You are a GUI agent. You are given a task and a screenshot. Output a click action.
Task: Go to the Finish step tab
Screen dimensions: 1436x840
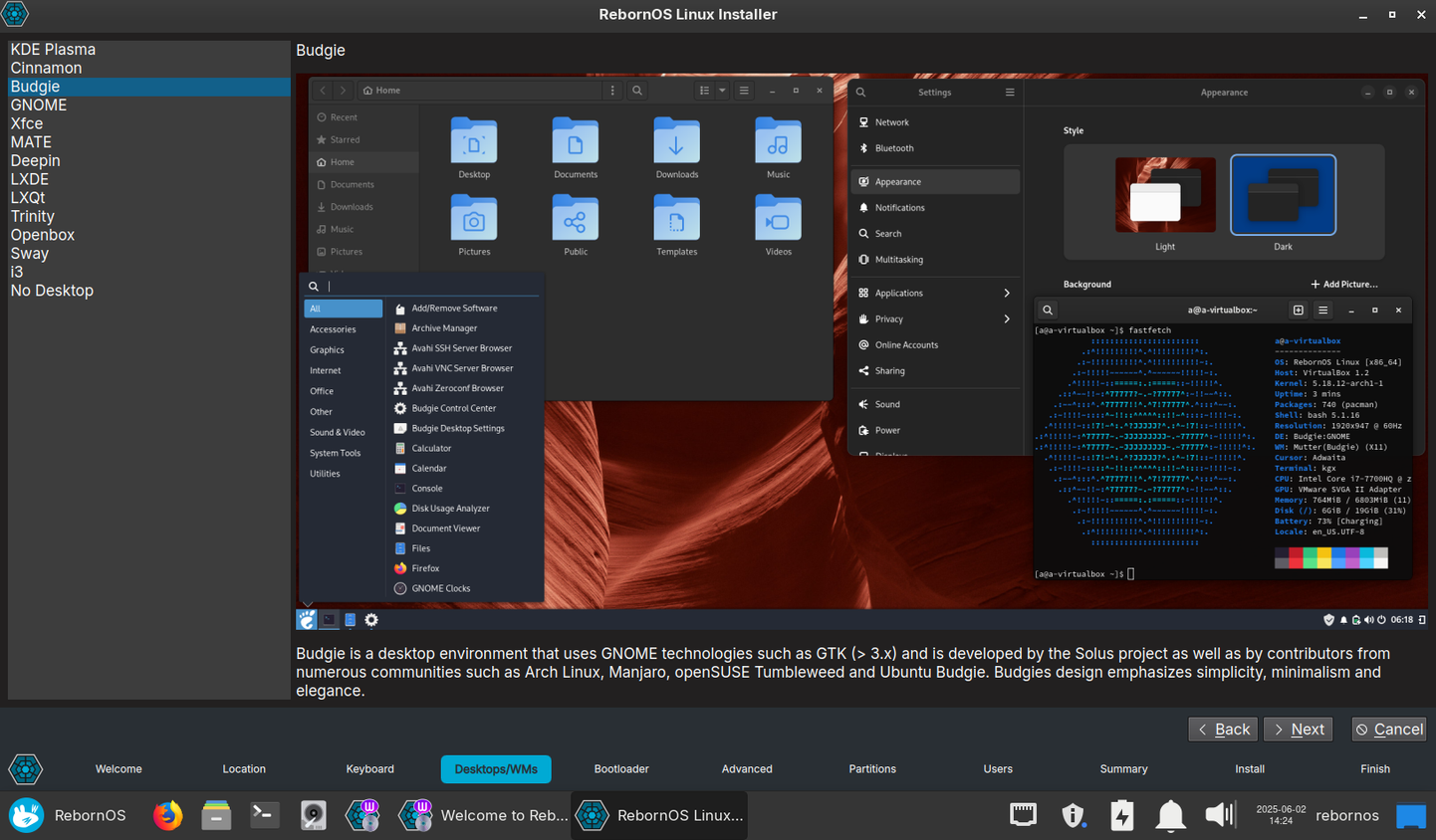coord(1375,769)
